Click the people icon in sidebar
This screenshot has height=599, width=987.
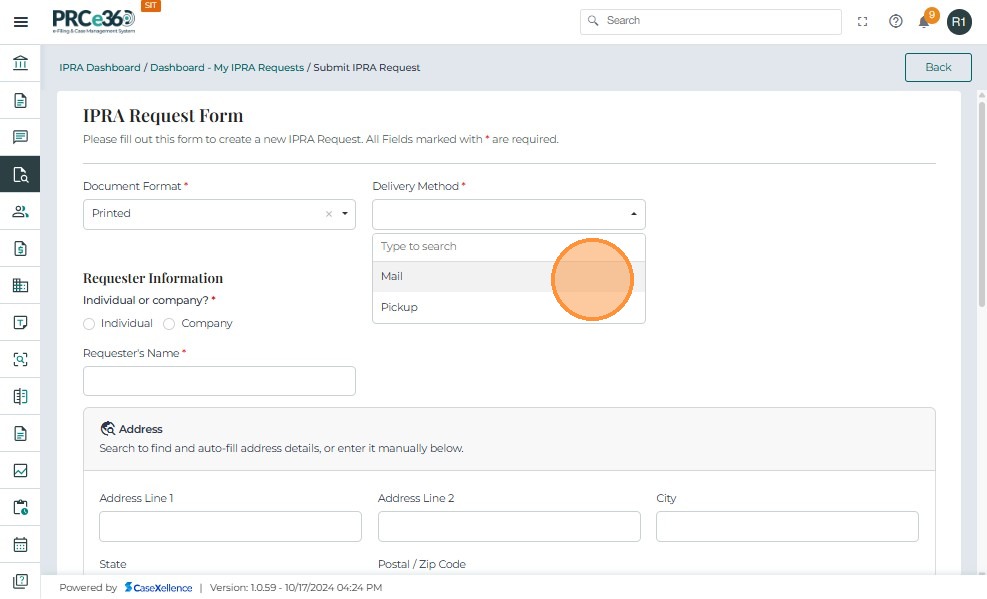pyautogui.click(x=20, y=211)
